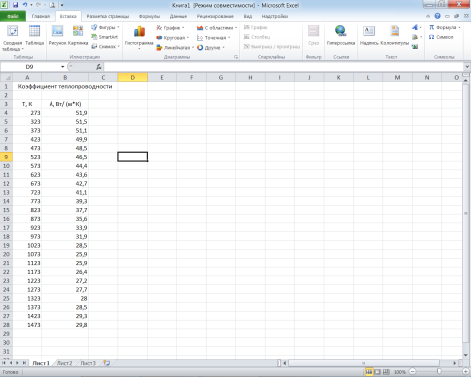The image size is (471, 377).
Task: Open the Файл tab
Action: (x=13, y=16)
